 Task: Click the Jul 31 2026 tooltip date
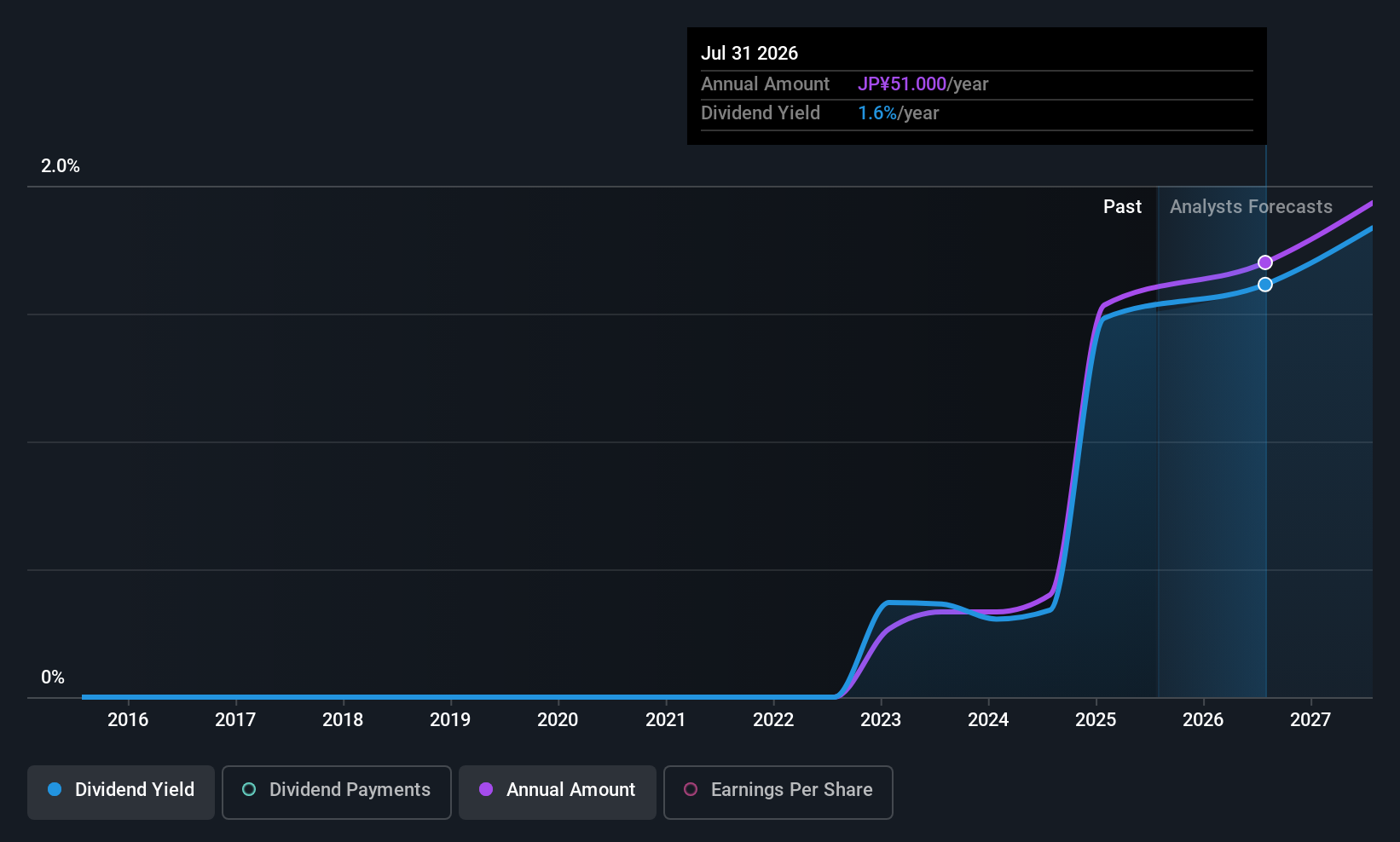click(x=749, y=54)
